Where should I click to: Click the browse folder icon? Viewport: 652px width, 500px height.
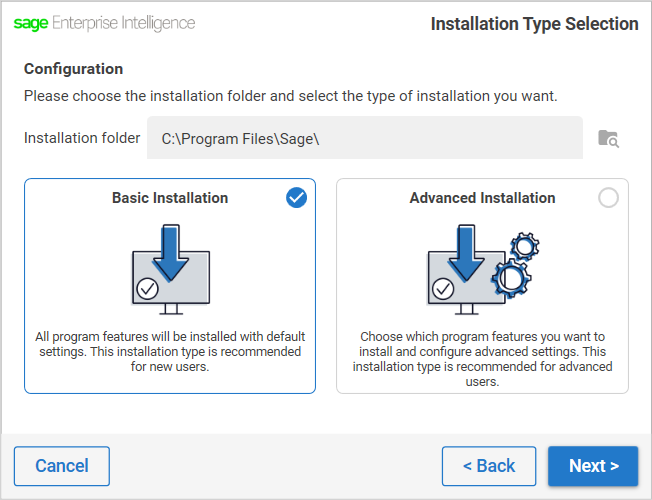click(x=608, y=139)
